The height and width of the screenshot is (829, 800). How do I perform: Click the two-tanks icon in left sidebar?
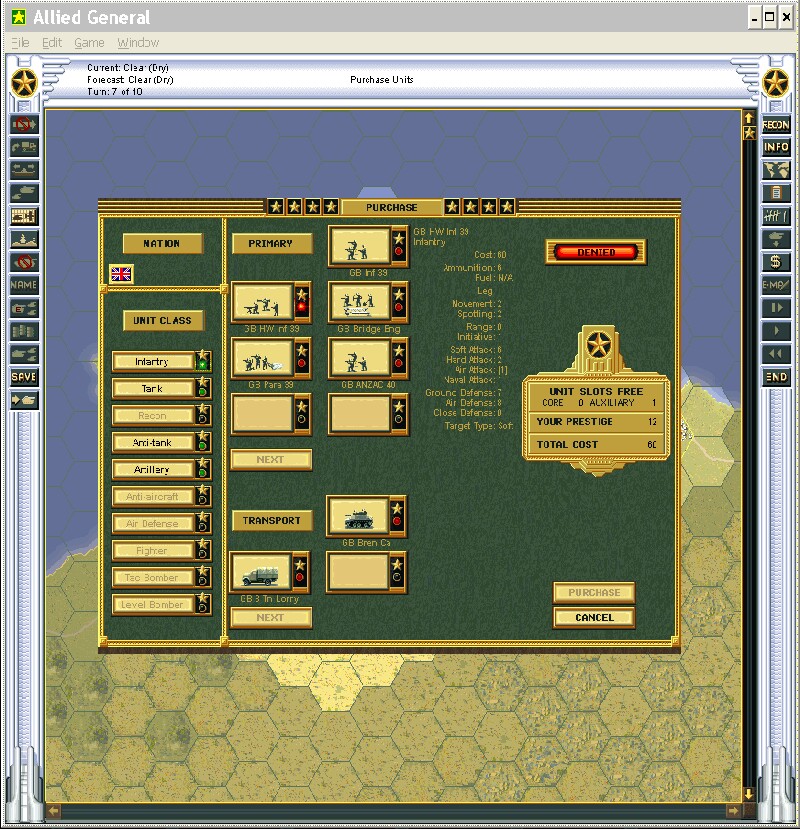click(x=24, y=193)
